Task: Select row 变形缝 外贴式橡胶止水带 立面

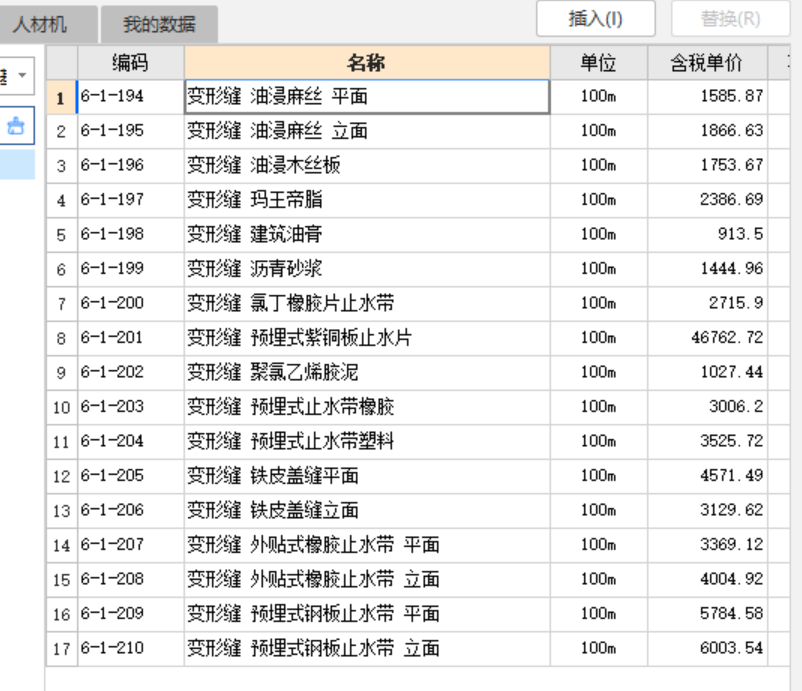Action: point(418,579)
